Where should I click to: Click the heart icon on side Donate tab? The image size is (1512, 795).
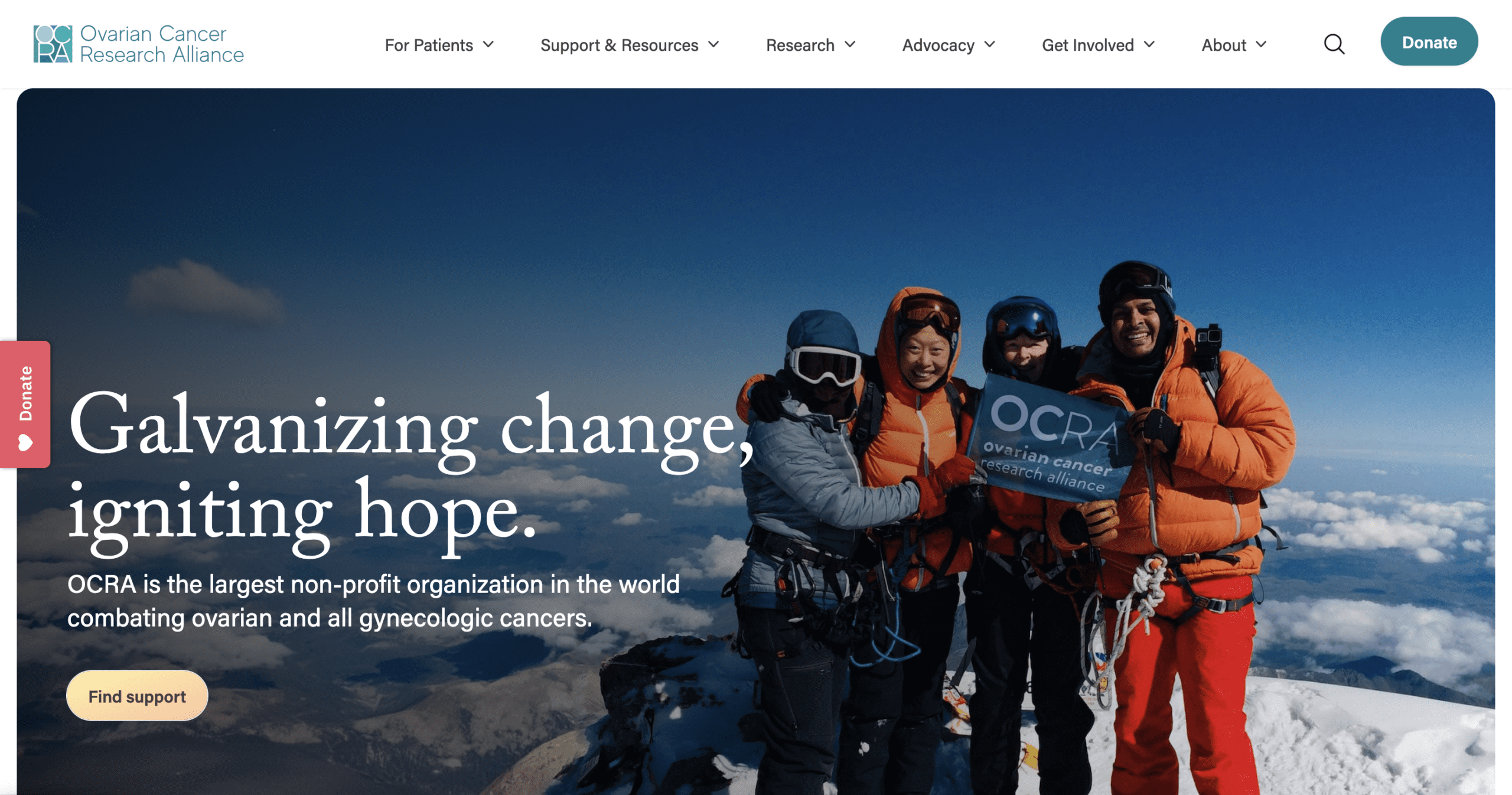pyautogui.click(x=25, y=442)
